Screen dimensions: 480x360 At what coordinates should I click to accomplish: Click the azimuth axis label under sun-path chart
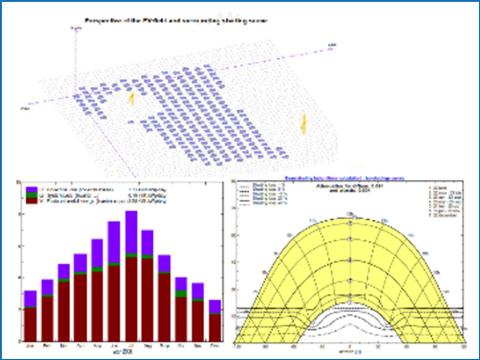[349, 352]
